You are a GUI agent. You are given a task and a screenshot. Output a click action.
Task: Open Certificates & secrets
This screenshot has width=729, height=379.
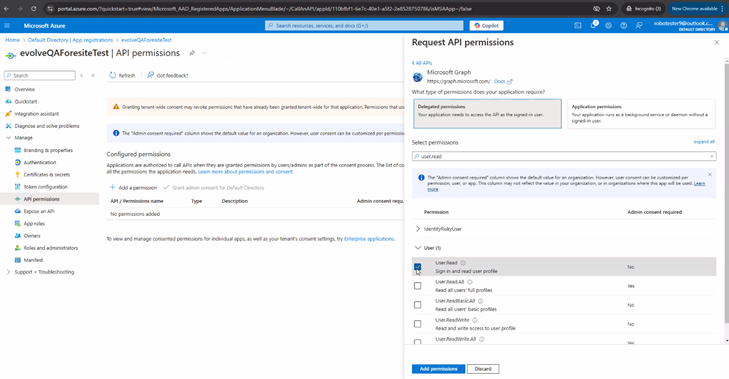pyautogui.click(x=46, y=174)
